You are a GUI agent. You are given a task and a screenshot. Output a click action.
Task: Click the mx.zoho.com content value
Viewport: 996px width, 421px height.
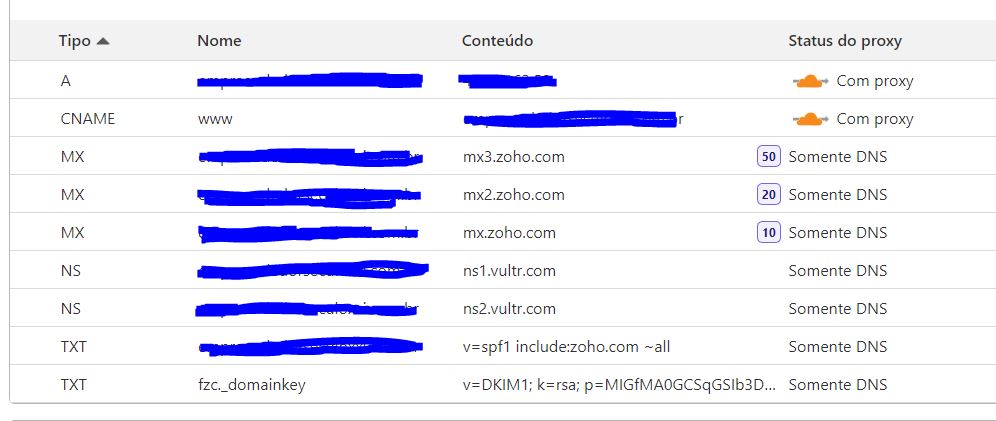pos(509,233)
